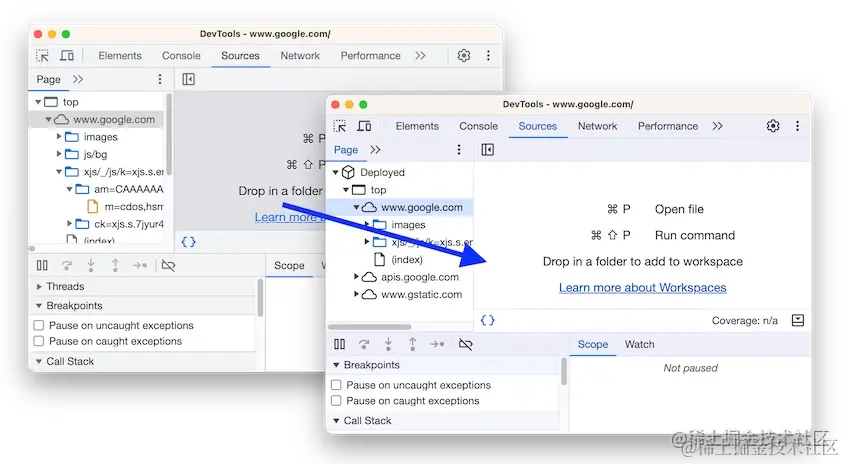
Task: Open Console tab in back window
Action: click(x=181, y=56)
